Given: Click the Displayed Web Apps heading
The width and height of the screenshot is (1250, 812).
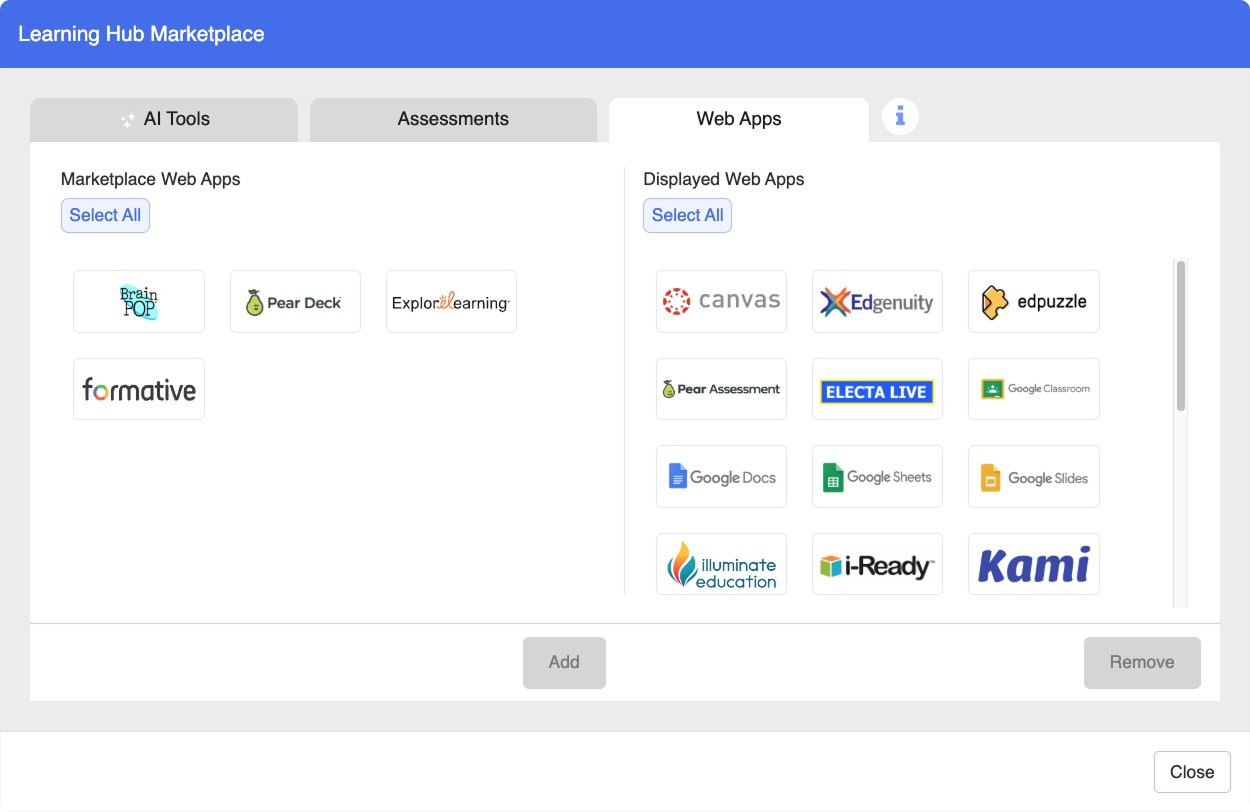Looking at the screenshot, I should click(724, 179).
